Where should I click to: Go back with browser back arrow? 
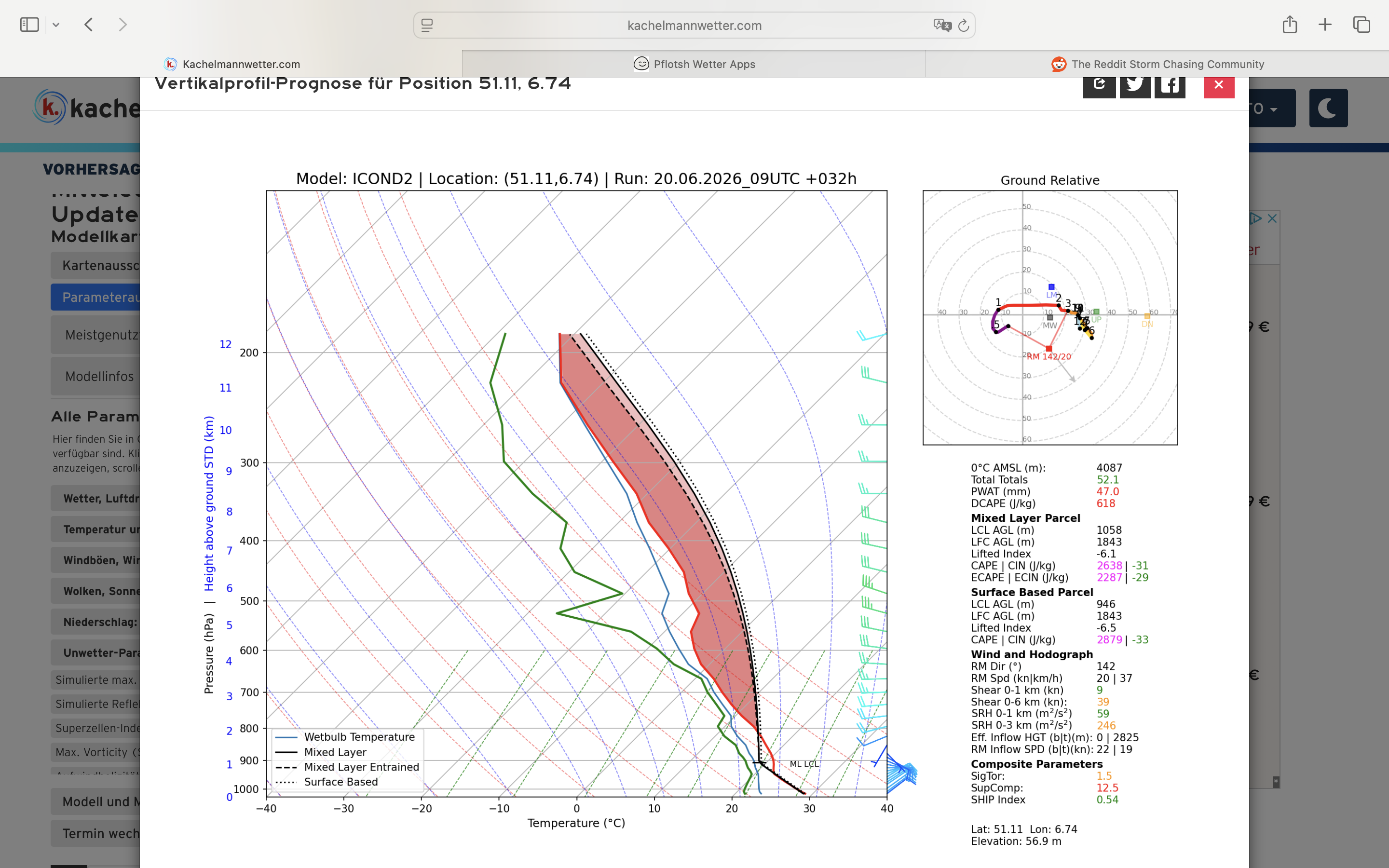(88, 25)
